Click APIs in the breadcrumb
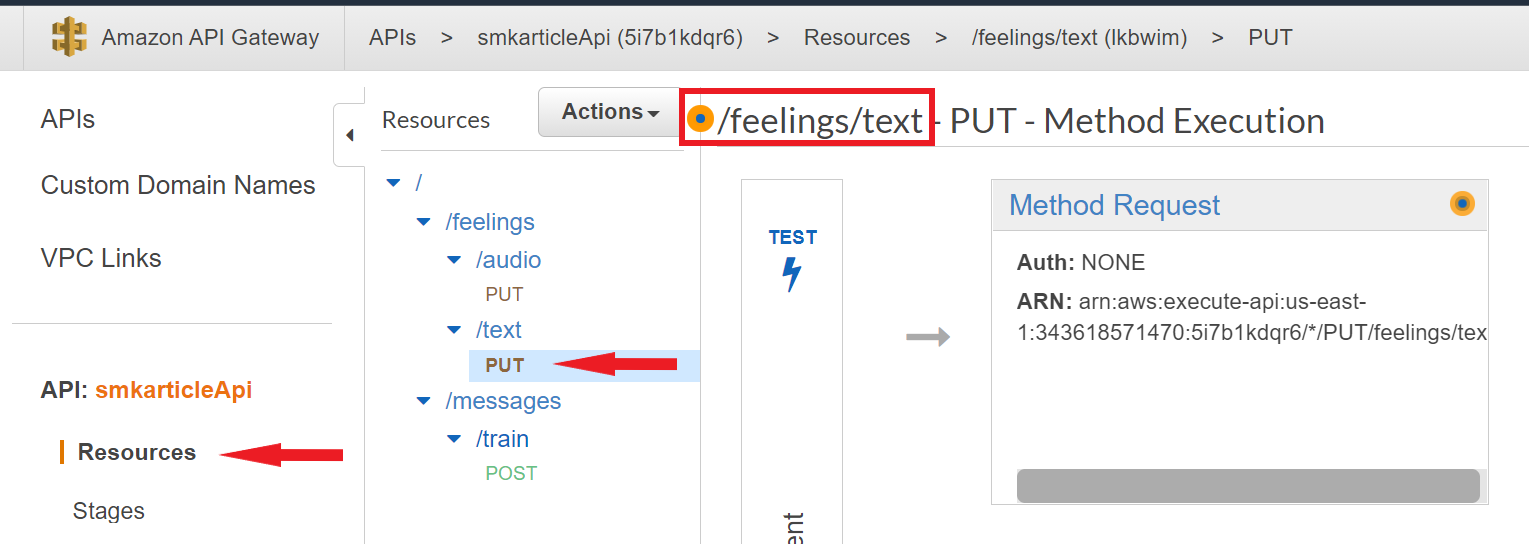This screenshot has width=1529, height=544. click(x=392, y=38)
